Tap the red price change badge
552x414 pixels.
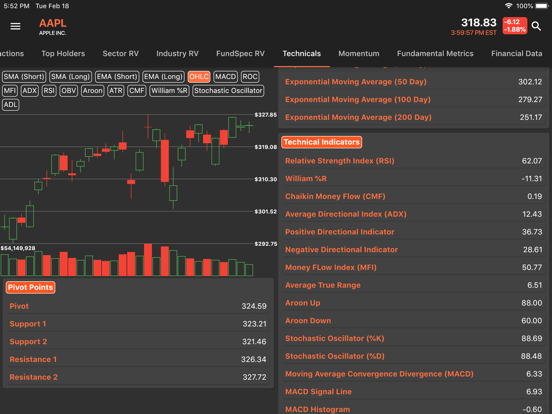515,26
